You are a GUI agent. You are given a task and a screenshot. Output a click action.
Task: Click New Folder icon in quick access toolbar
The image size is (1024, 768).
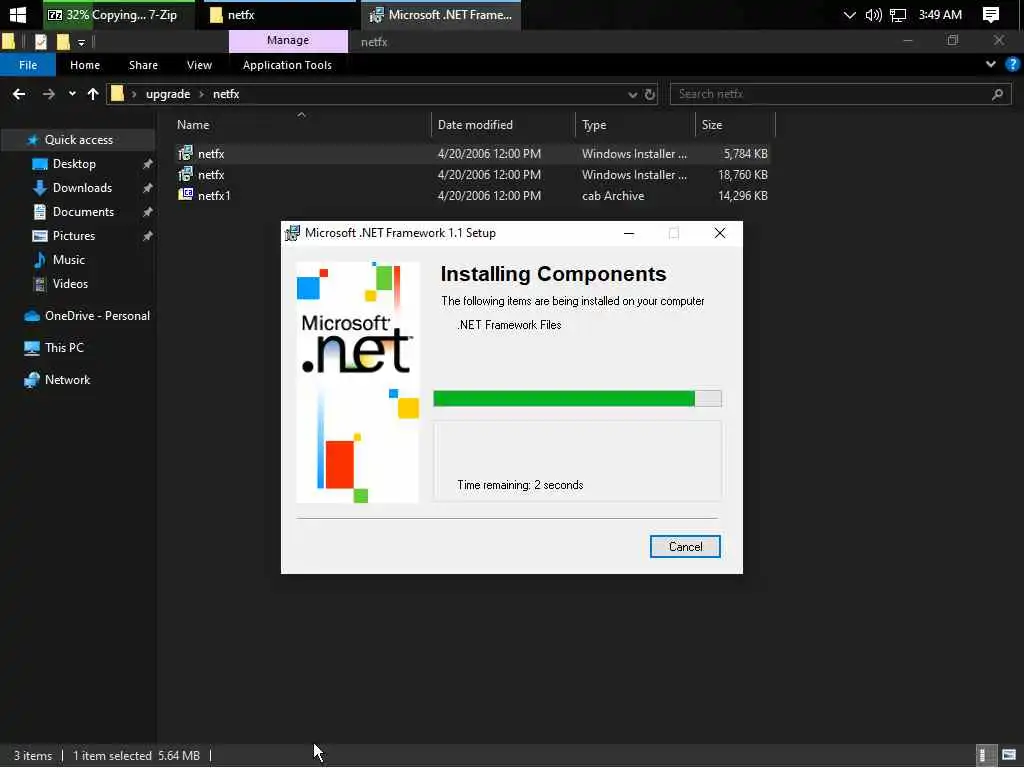click(63, 42)
